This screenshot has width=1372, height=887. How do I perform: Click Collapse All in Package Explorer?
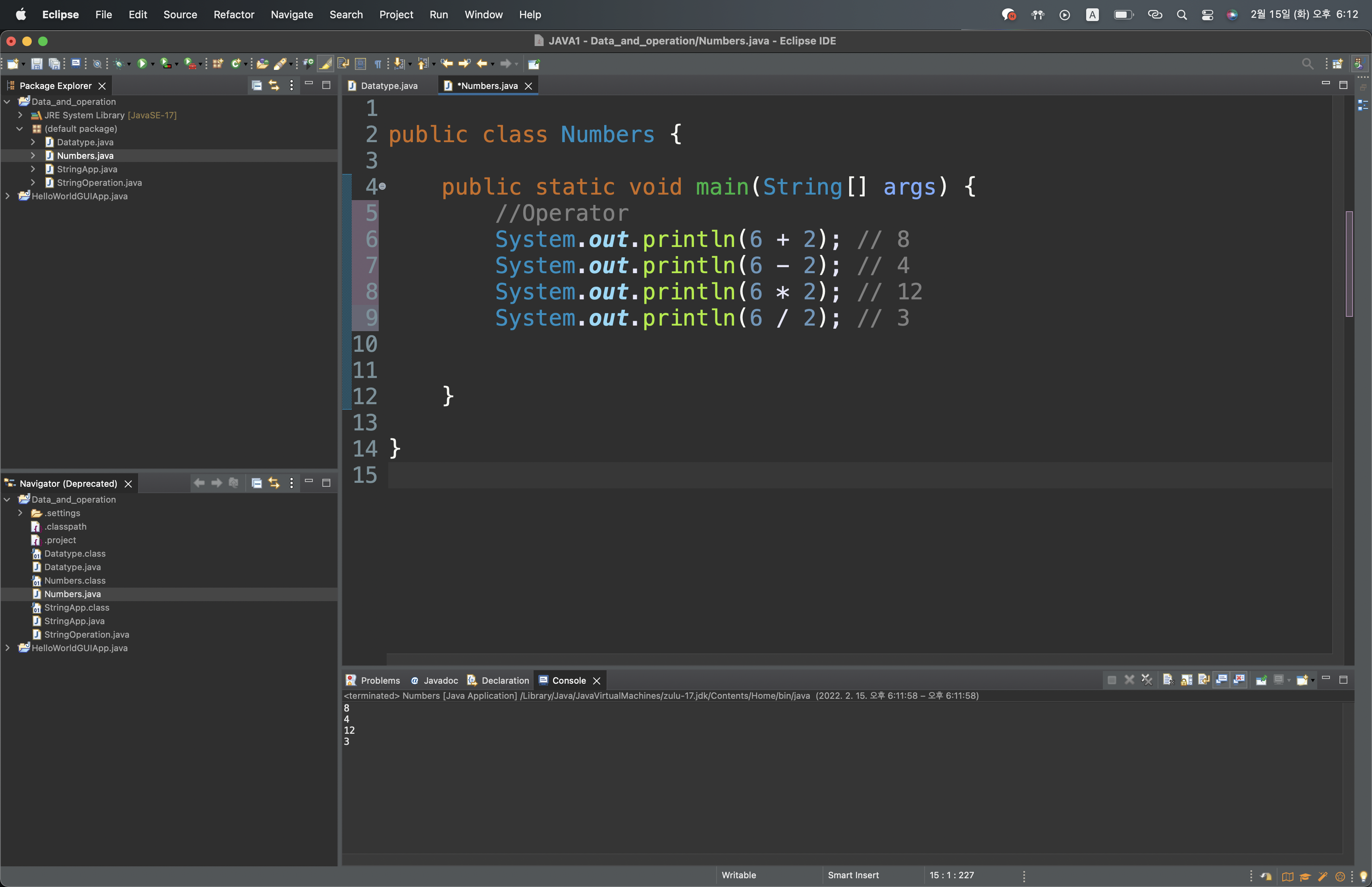pyautogui.click(x=257, y=85)
